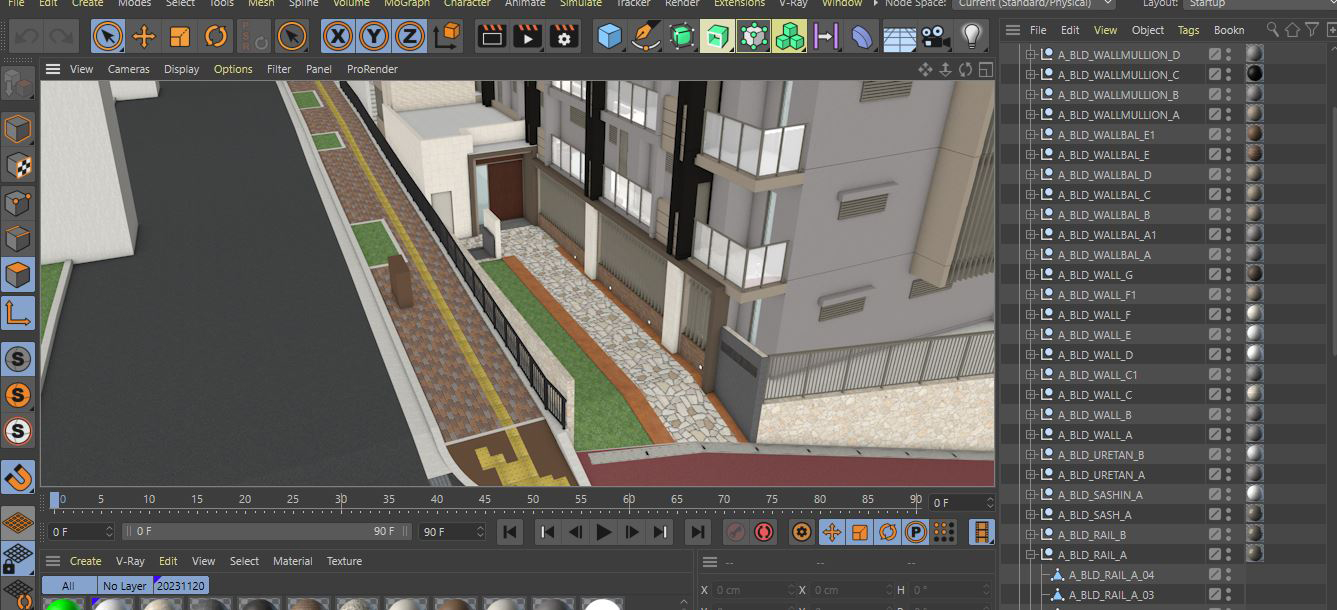The height and width of the screenshot is (610, 1337).
Task: Collapse the A_BLD_RAIL_A object tree
Action: pyautogui.click(x=1030, y=555)
